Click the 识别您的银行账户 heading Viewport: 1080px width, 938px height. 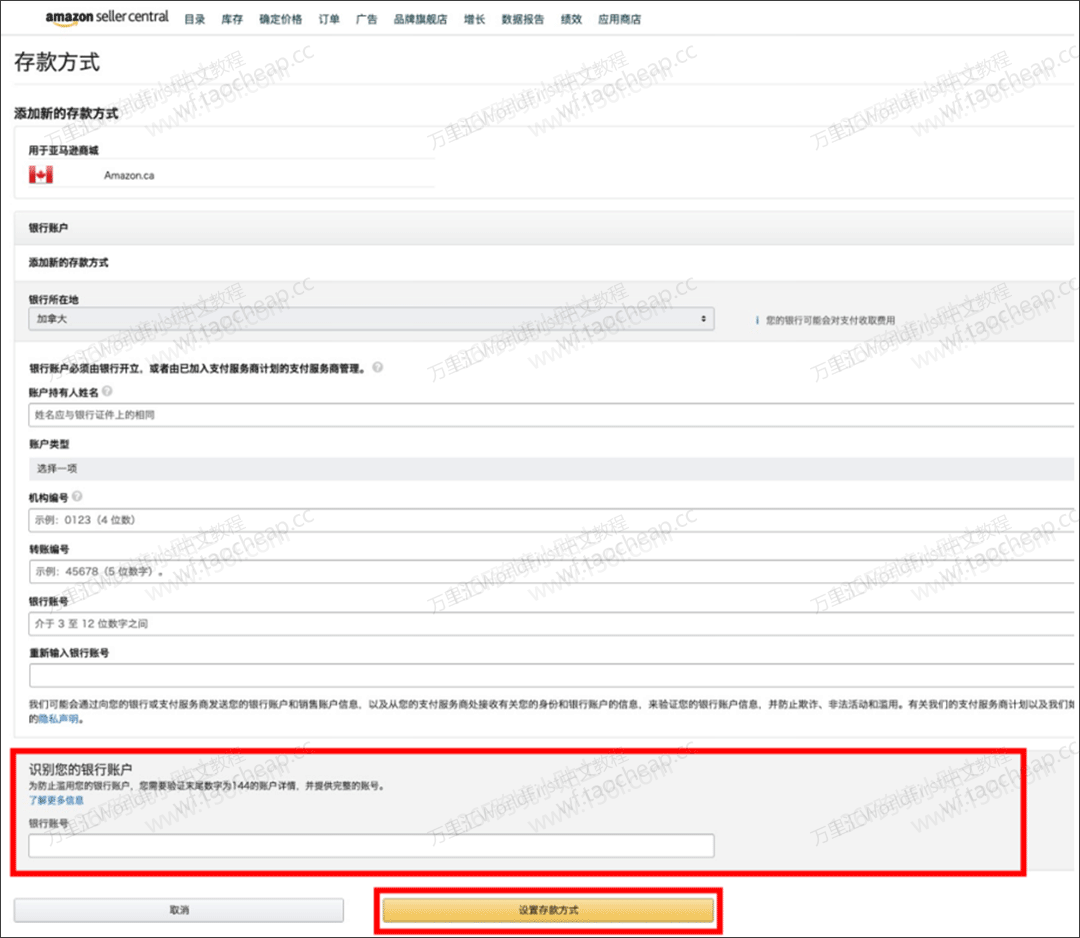pyautogui.click(x=81, y=769)
